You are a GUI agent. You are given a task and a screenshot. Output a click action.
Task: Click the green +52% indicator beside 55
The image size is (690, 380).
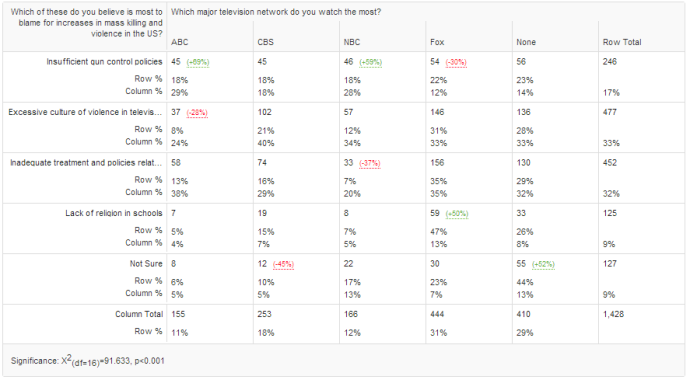pos(543,265)
